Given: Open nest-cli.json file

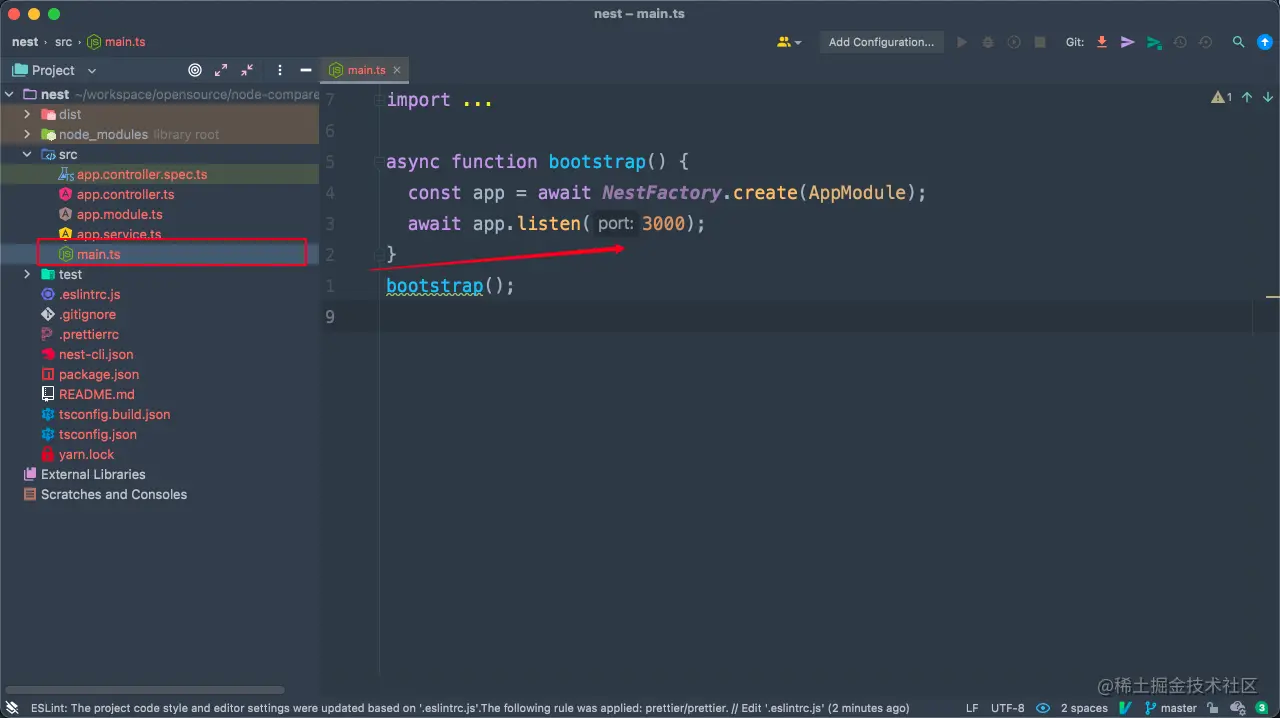Looking at the screenshot, I should click(96, 354).
